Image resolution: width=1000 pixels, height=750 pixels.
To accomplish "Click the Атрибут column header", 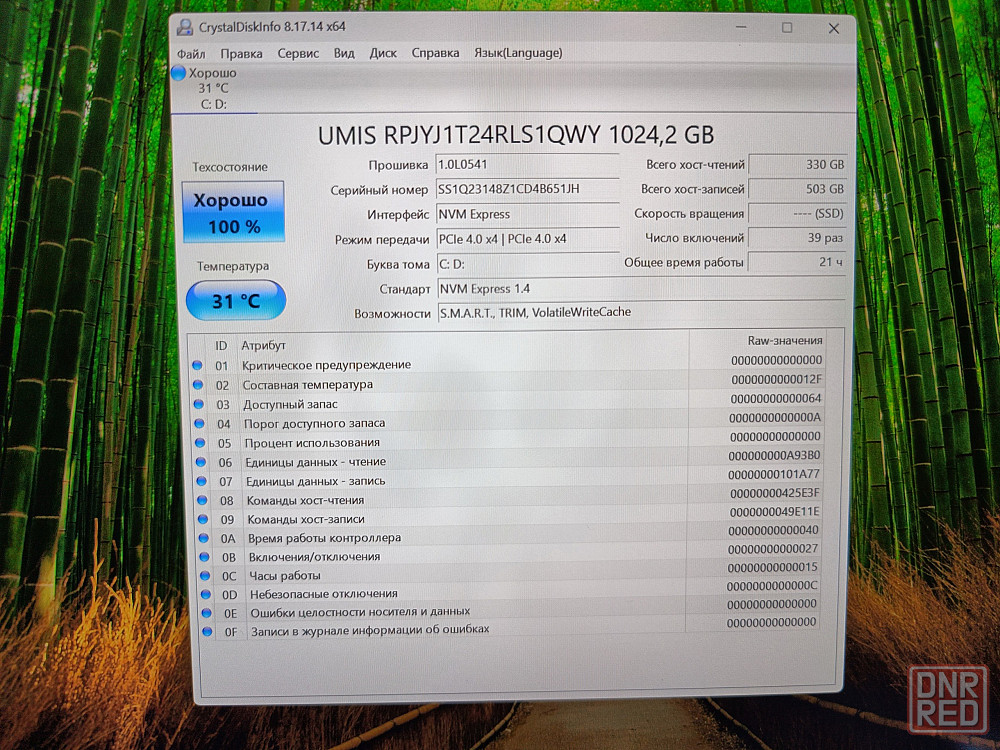I will 263,346.
